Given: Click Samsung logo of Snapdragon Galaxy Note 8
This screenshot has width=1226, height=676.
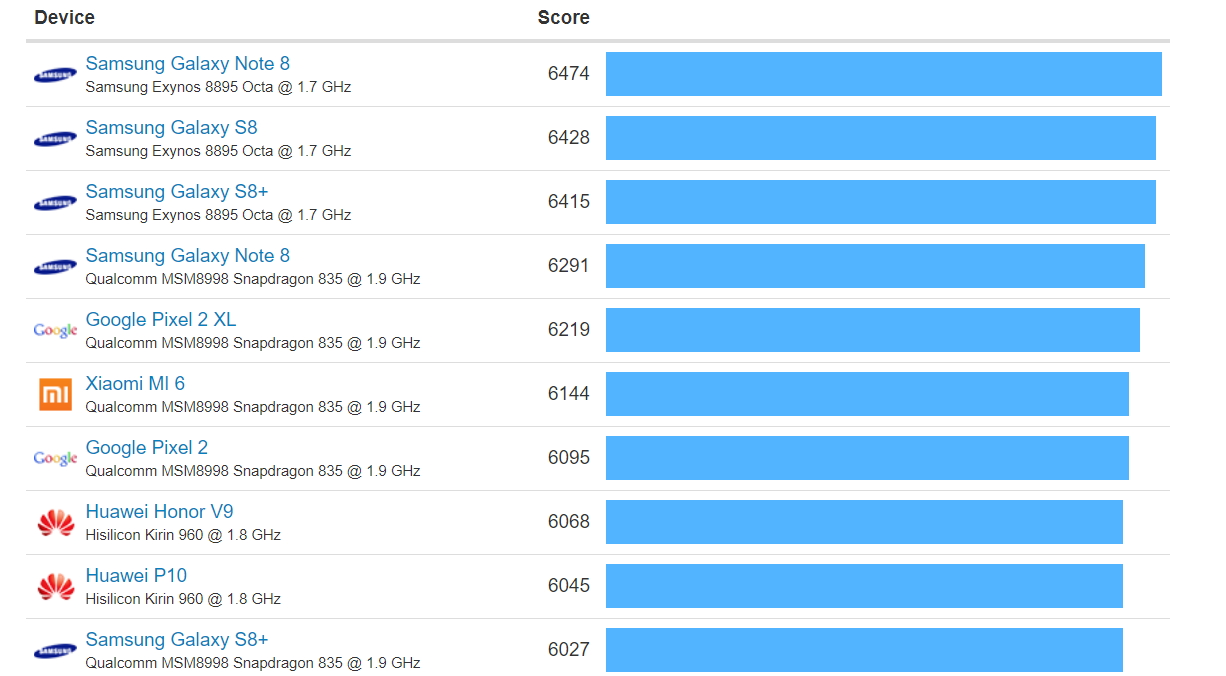Looking at the screenshot, I should coord(55,267).
